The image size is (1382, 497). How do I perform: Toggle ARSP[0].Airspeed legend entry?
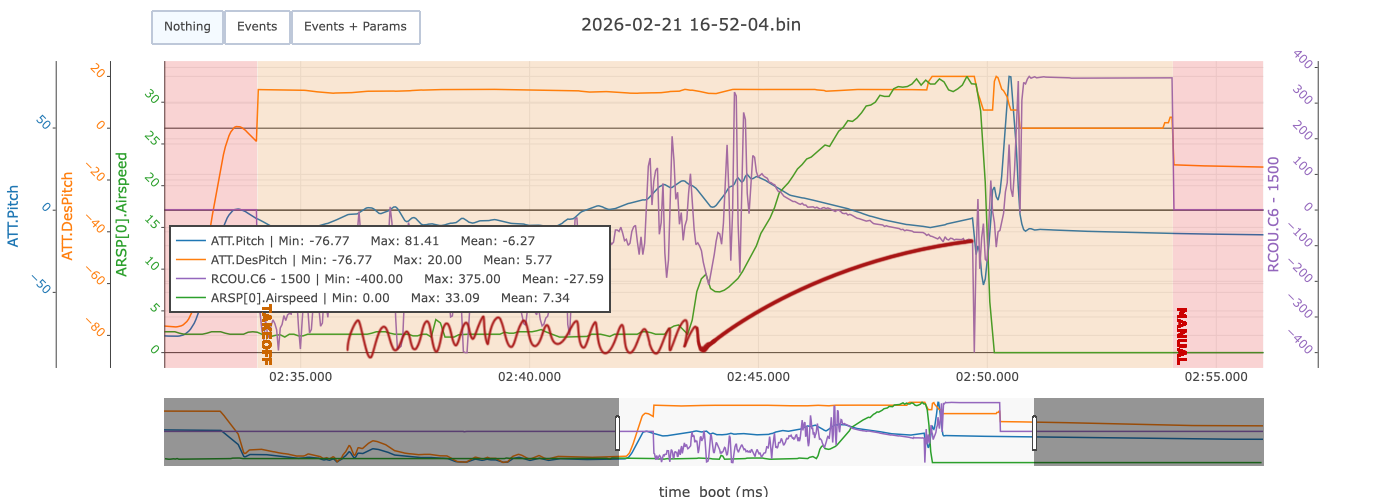pyautogui.click(x=263, y=298)
